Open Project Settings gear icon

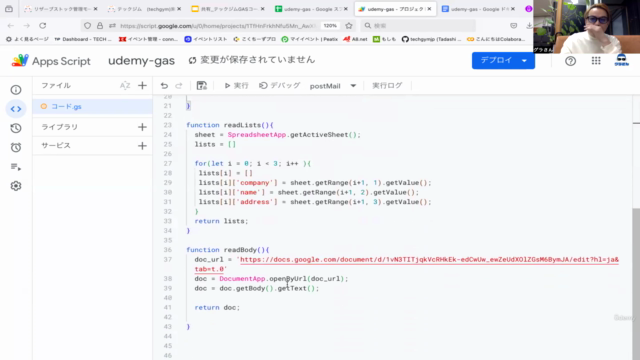click(16, 186)
